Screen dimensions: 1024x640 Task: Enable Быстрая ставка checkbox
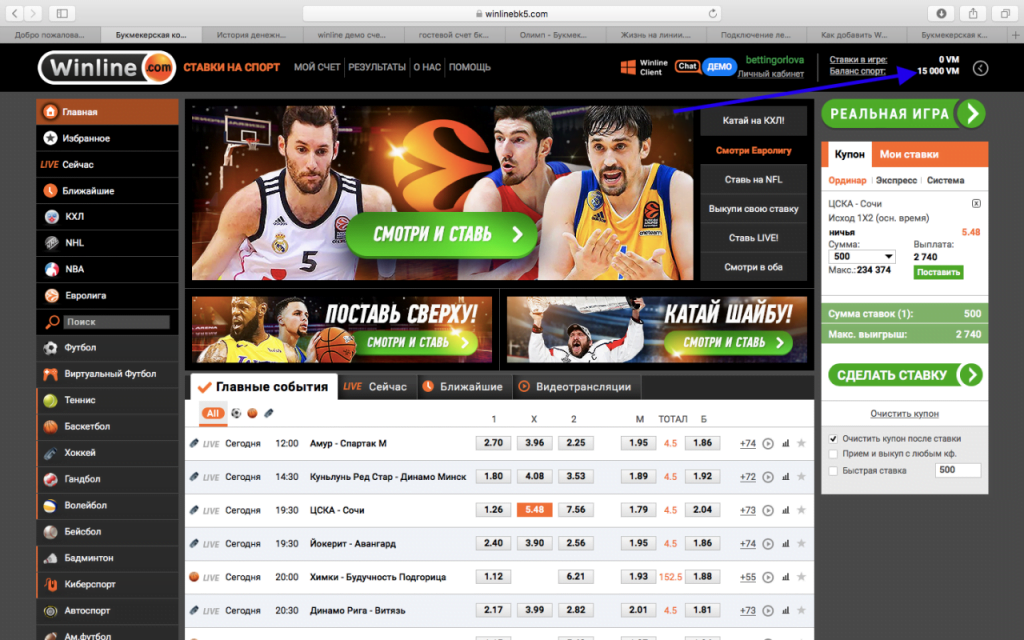click(x=833, y=471)
